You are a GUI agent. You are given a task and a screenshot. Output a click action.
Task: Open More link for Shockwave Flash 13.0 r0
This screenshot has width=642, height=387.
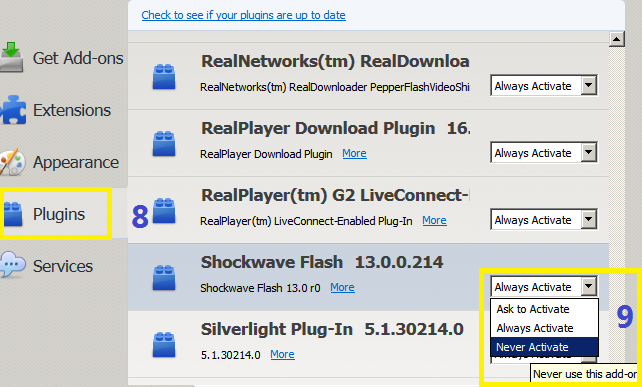pos(342,287)
